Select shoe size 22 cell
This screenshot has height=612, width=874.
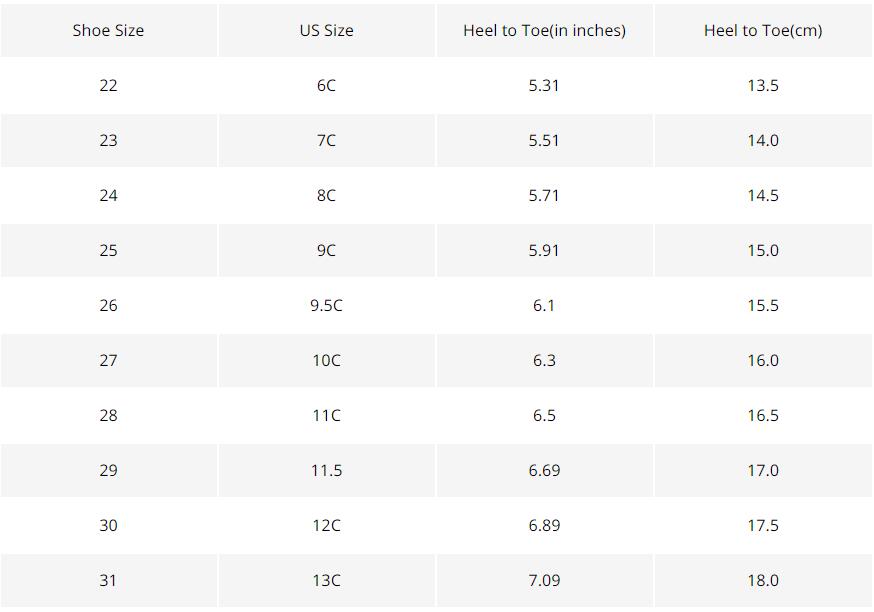click(108, 85)
